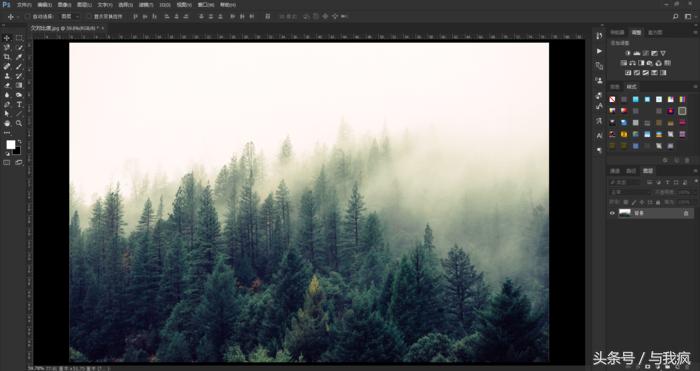Select the Healing Brush tool

pyautogui.click(x=7, y=66)
